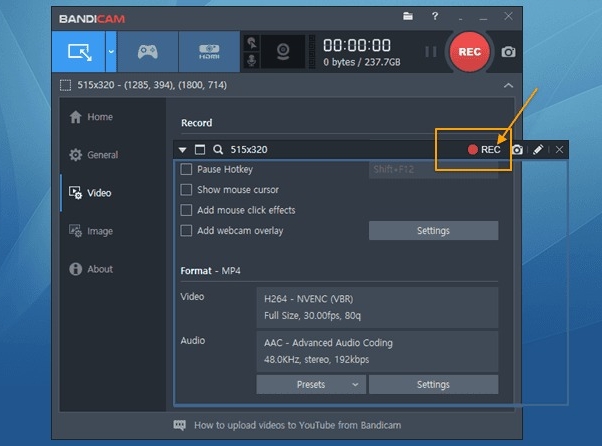Click the 48.0KHz, stereo, 192kbps text
Image resolution: width=602 pixels, height=446 pixels.
pyautogui.click(x=316, y=360)
